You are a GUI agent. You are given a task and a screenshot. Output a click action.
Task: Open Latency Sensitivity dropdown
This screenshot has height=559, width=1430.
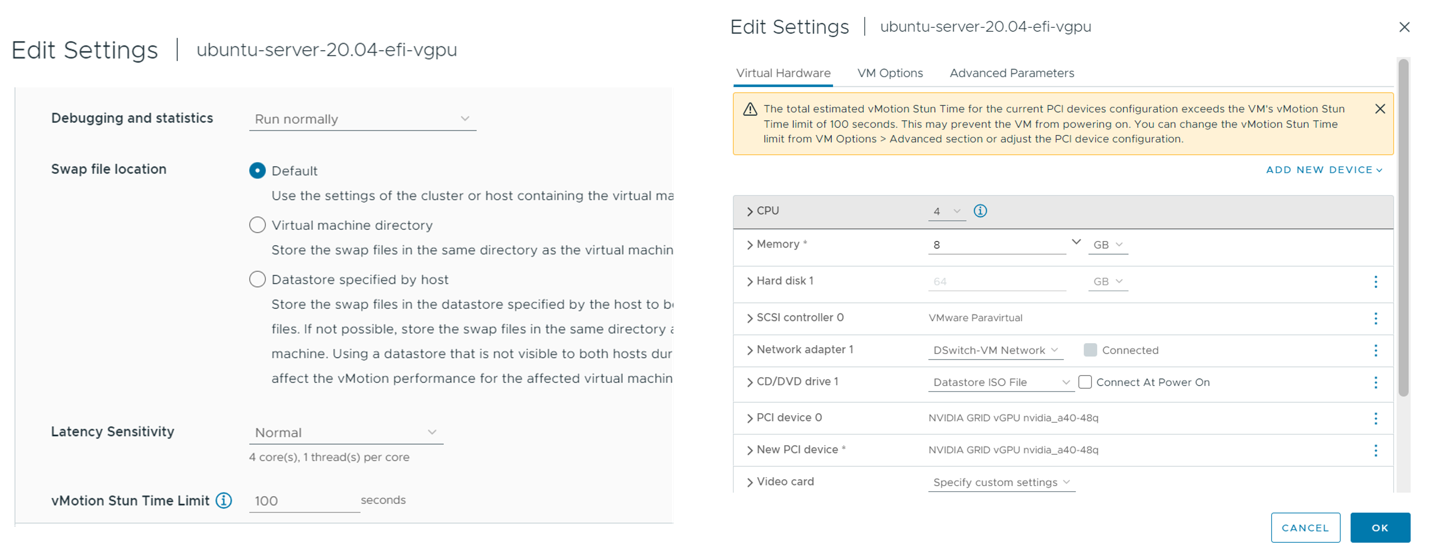345,432
